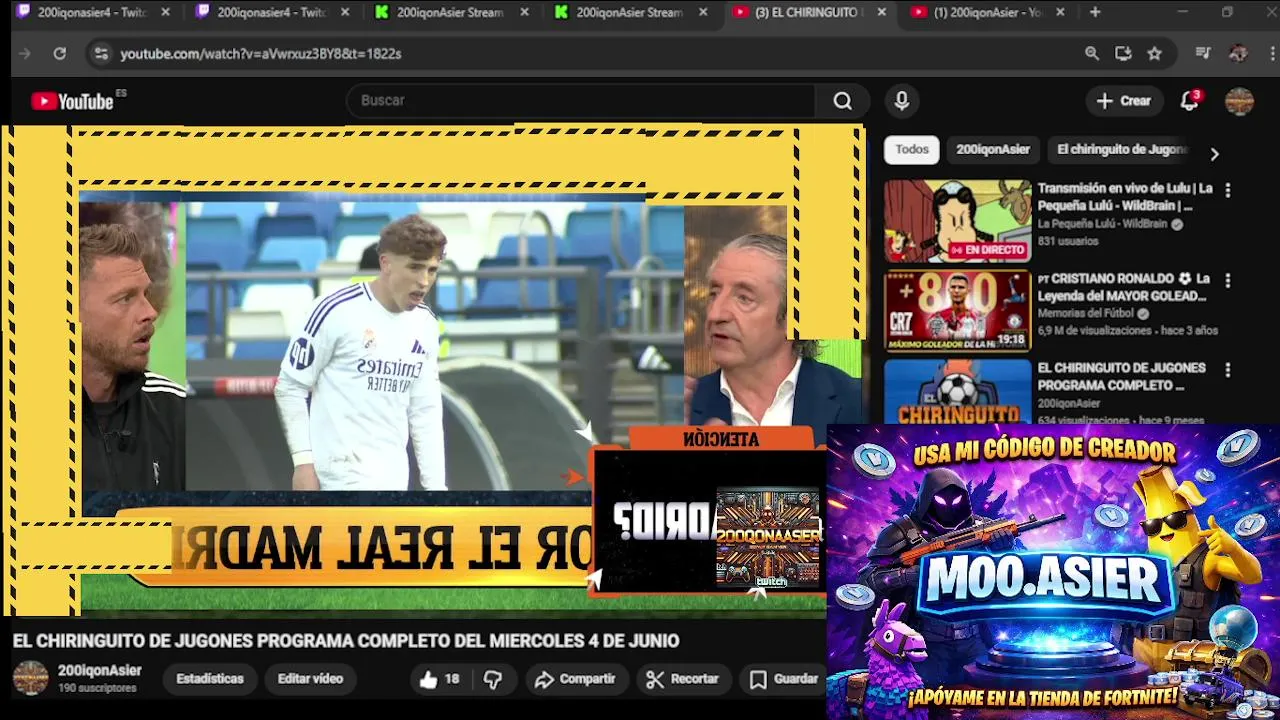This screenshot has height=720, width=1280.
Task: Open a new browser tab
Action: 1095,12
